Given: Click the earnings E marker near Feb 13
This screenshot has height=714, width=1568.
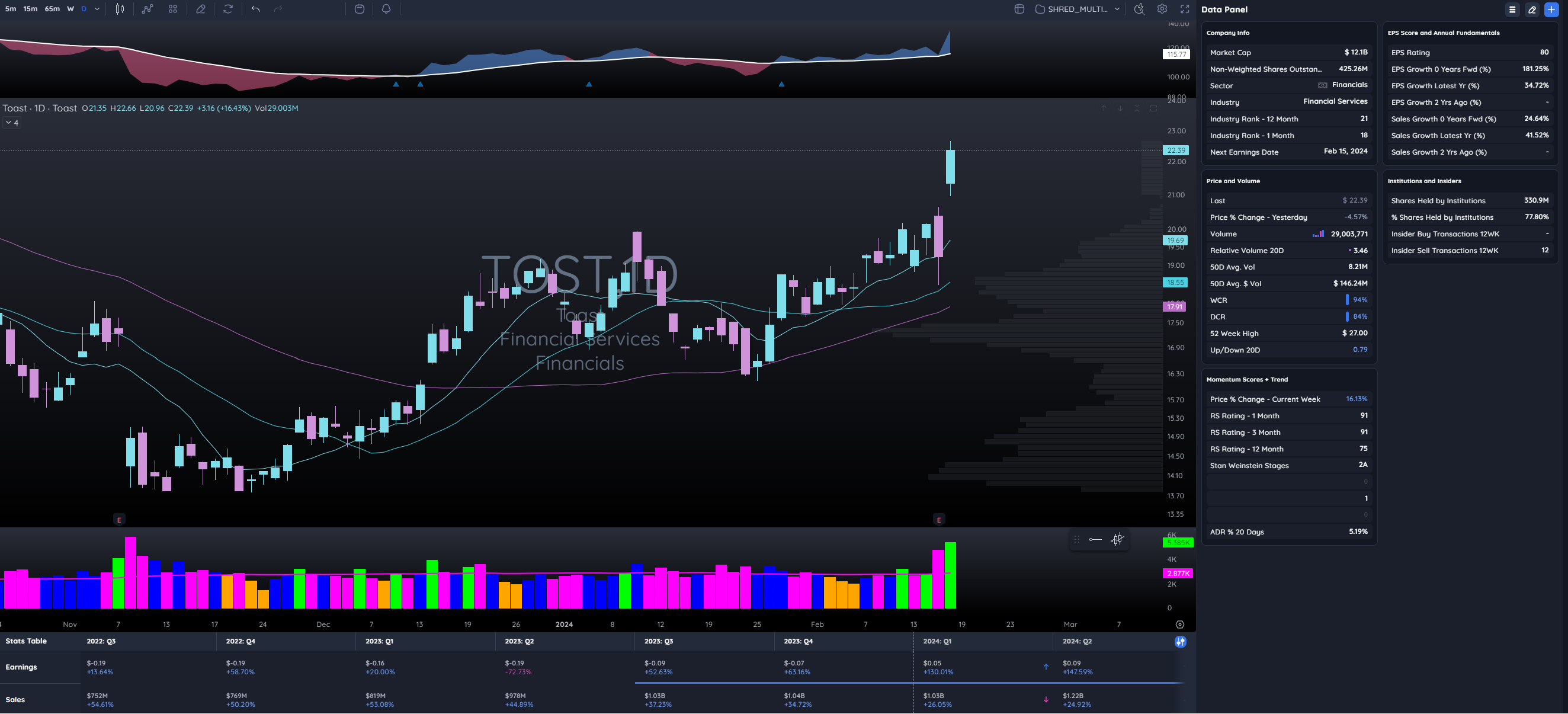Looking at the screenshot, I should pyautogui.click(x=939, y=520).
